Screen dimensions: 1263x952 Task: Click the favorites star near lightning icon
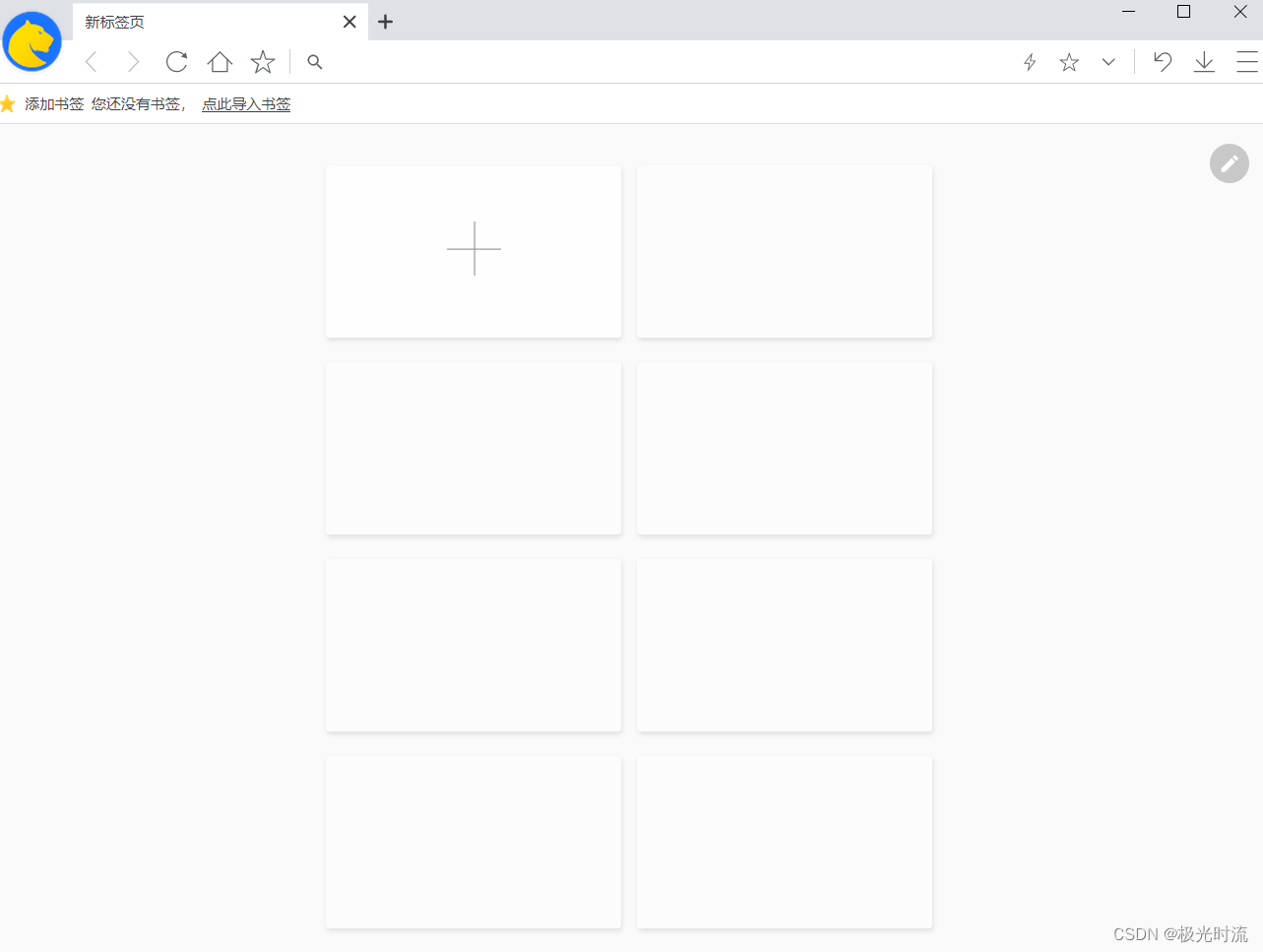tap(1069, 62)
